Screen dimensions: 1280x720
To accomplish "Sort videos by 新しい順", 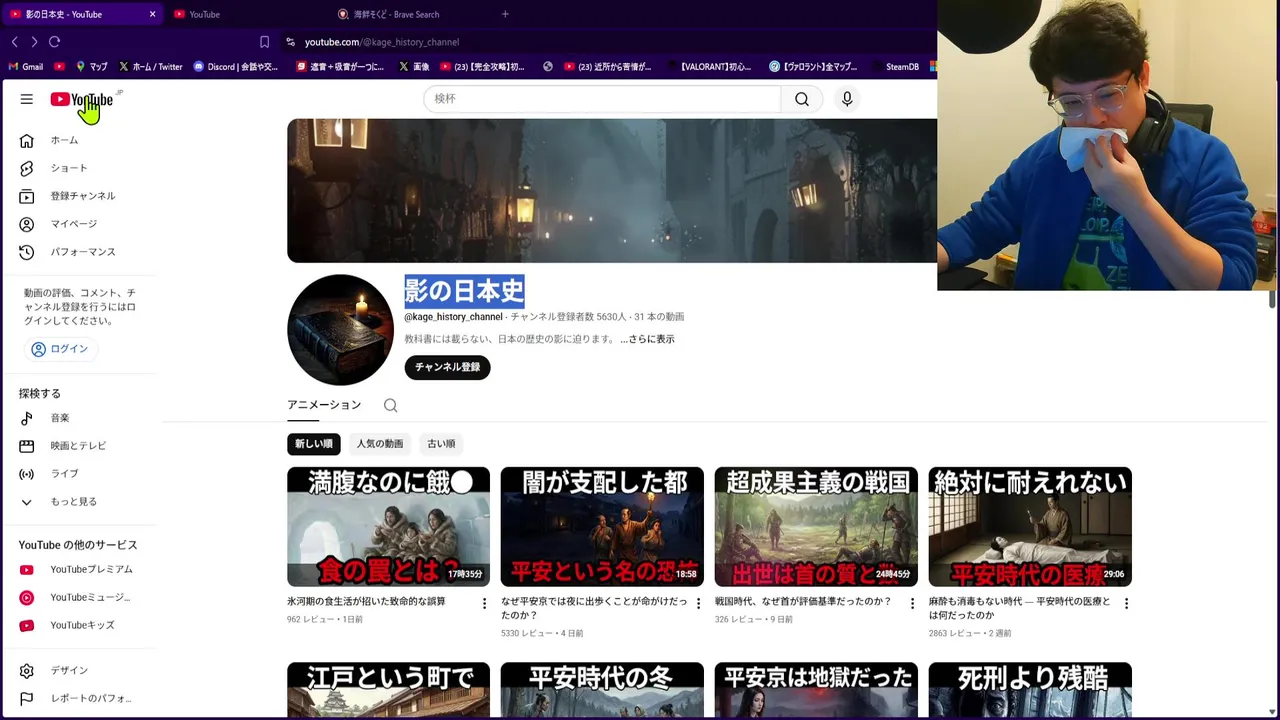I will click(314, 444).
